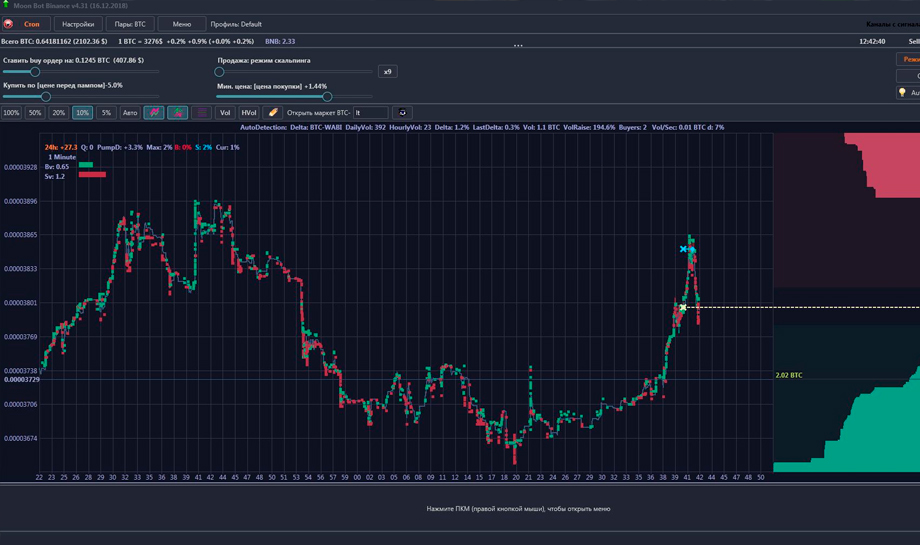
Task: Enable the Авто order size toggle
Action: (x=130, y=113)
